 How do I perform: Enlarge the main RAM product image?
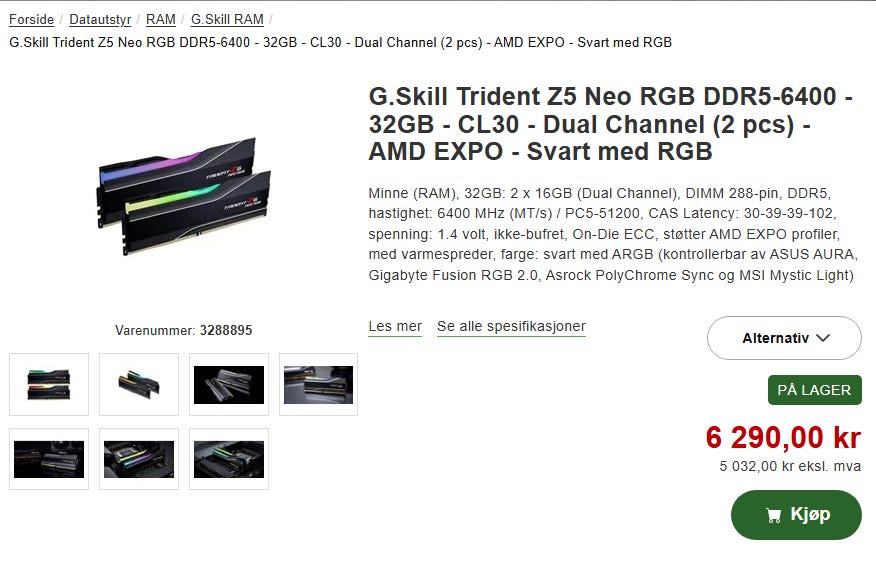point(184,196)
